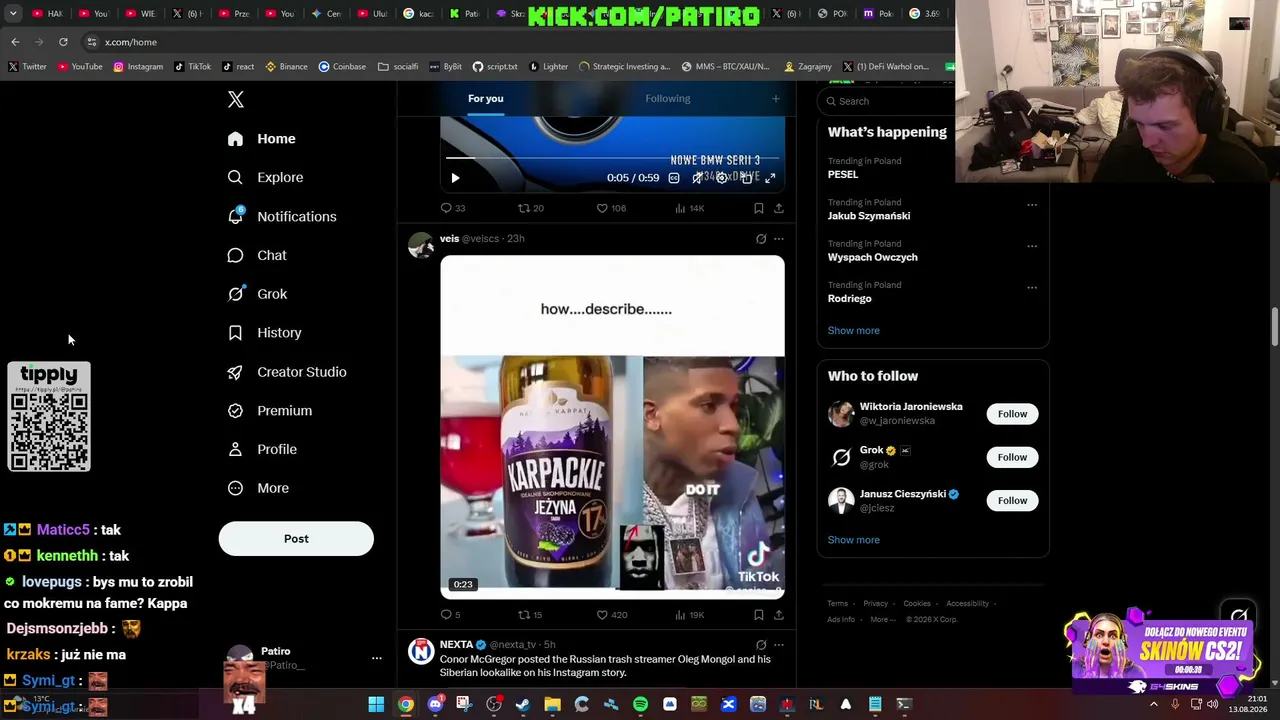Open the socialfi bookmarks folder
Screen dimensions: 1280x720
(x=398, y=67)
